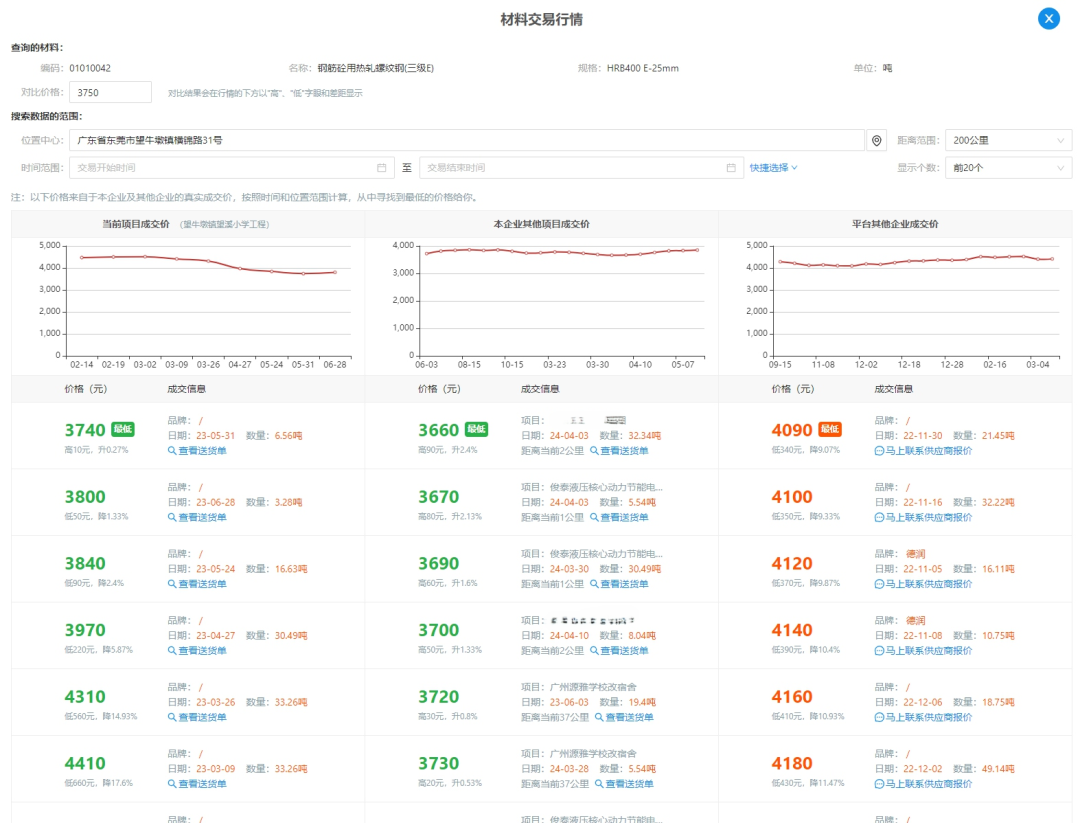The height and width of the screenshot is (823, 1080).
Task: Click the 对比价格 input field showing 3750
Action: point(110,93)
